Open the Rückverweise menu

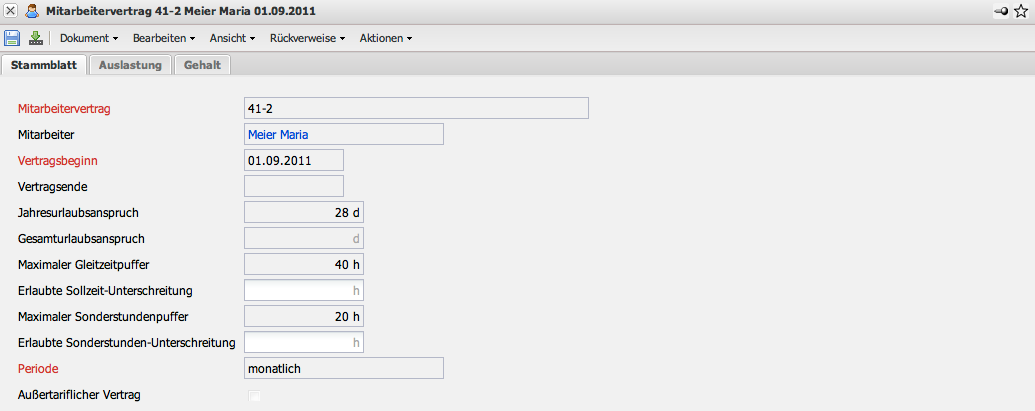(307, 38)
